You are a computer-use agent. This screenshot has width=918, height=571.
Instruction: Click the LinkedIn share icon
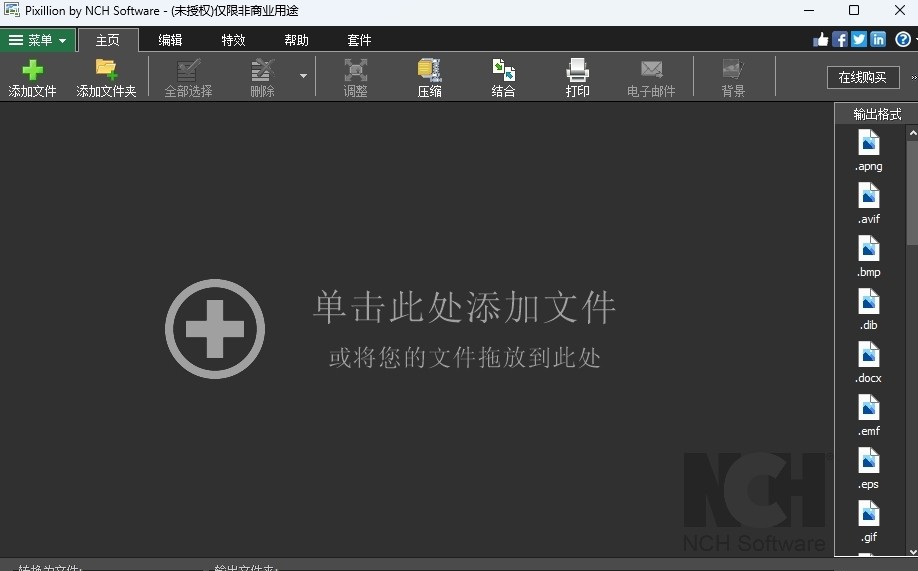(x=878, y=39)
